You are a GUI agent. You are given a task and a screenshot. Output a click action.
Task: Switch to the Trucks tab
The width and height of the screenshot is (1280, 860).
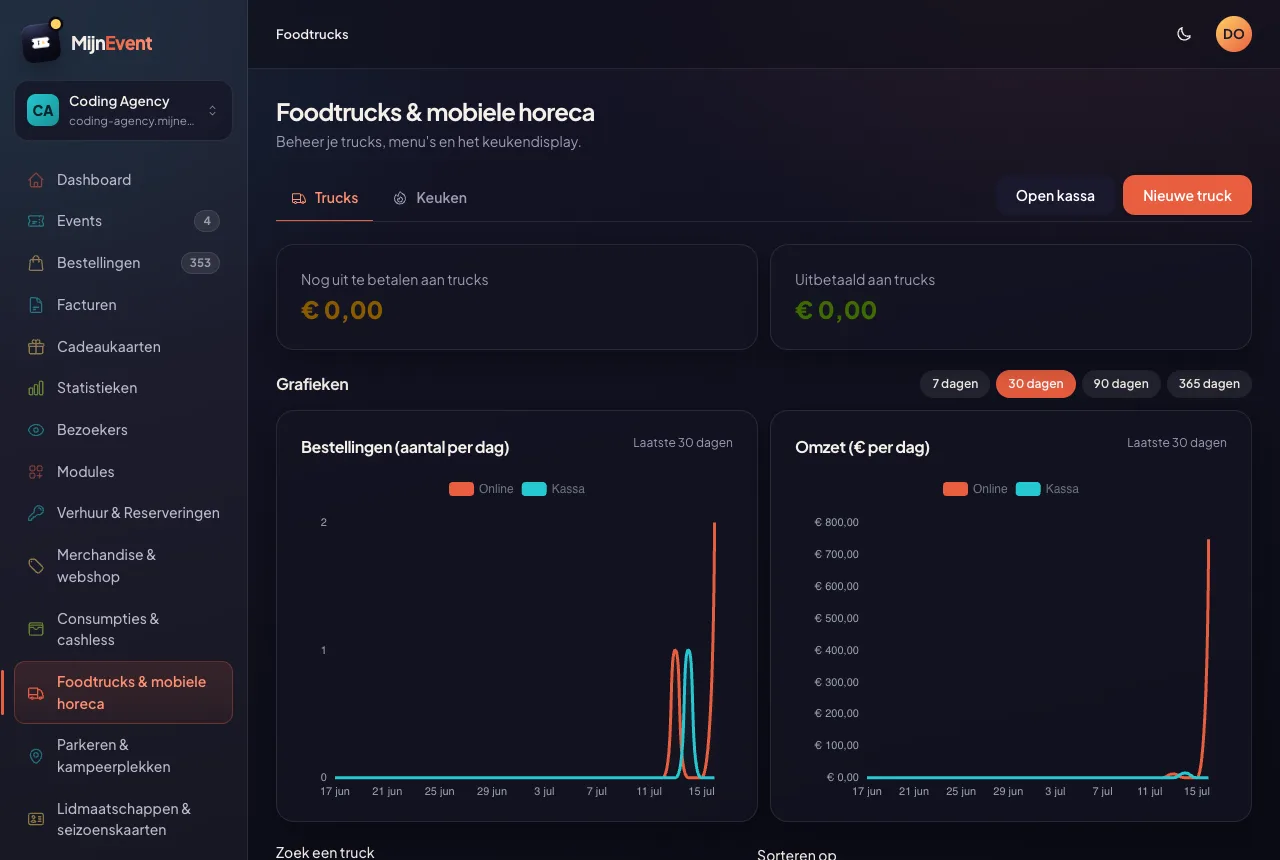click(324, 198)
